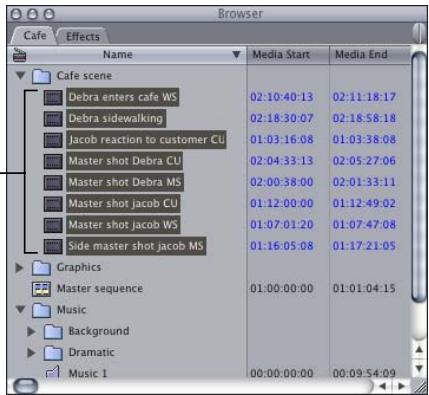Click the Name column sort arrow
The width and height of the screenshot is (429, 395).
[x=236, y=55]
